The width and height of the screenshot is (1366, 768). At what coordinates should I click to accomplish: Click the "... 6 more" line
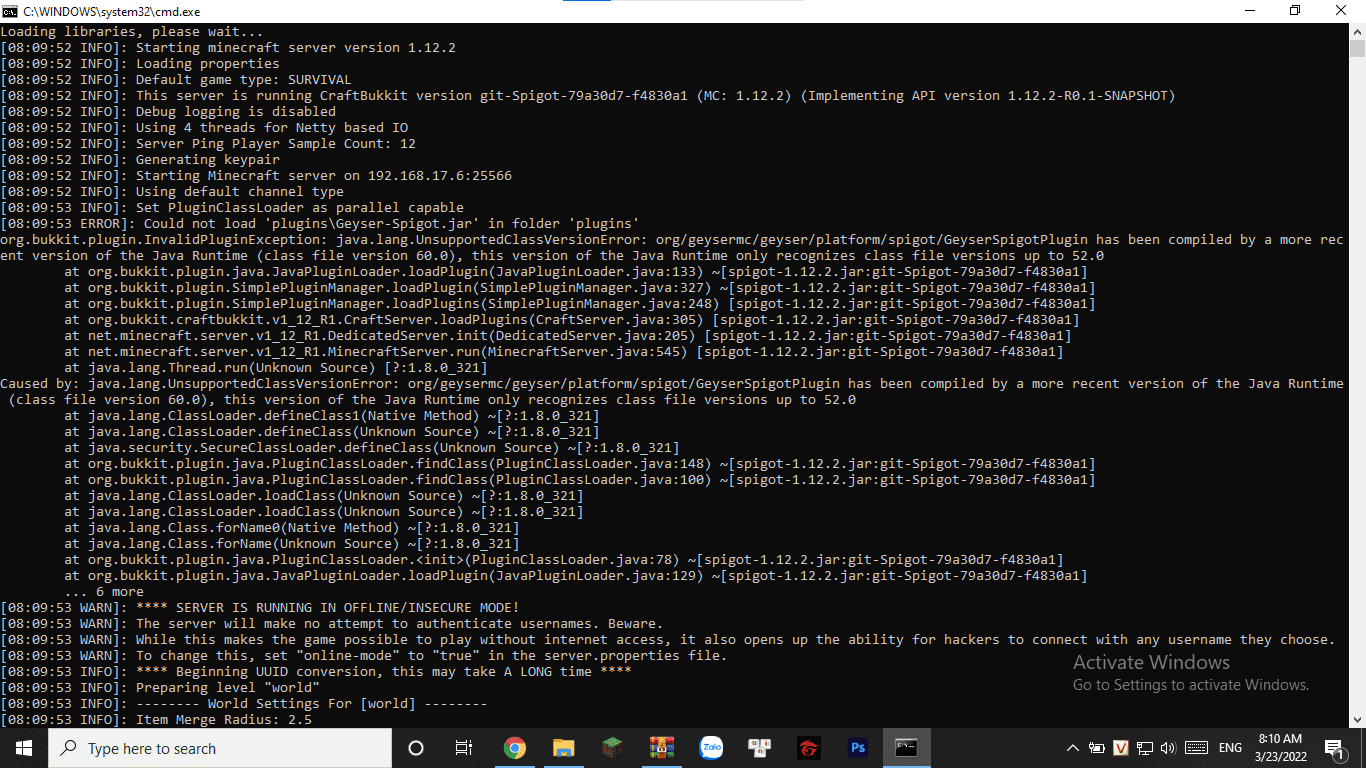(x=104, y=592)
